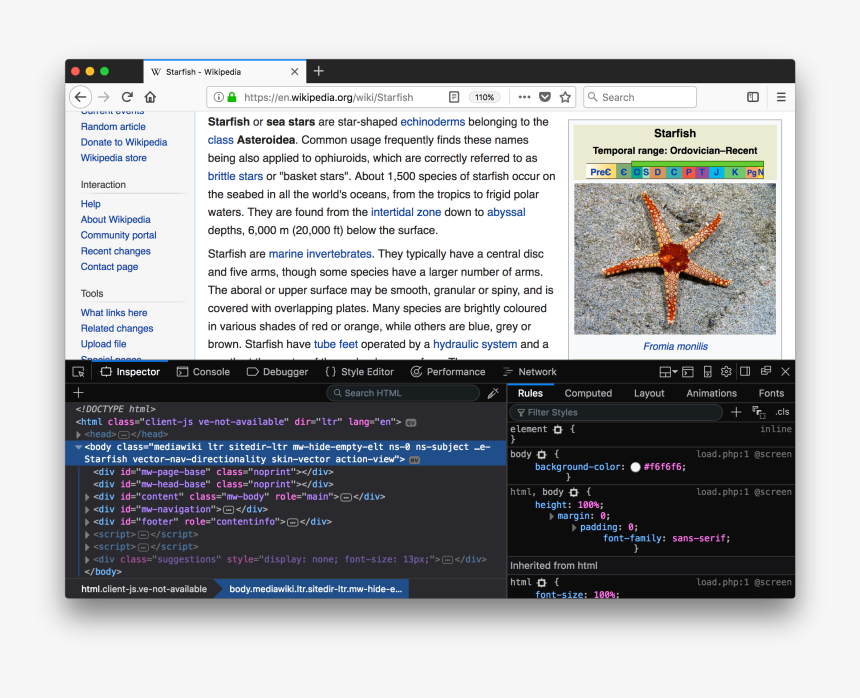Screen dimensions: 860x698
Task: Switch to the Computed side tab
Action: click(x=588, y=393)
